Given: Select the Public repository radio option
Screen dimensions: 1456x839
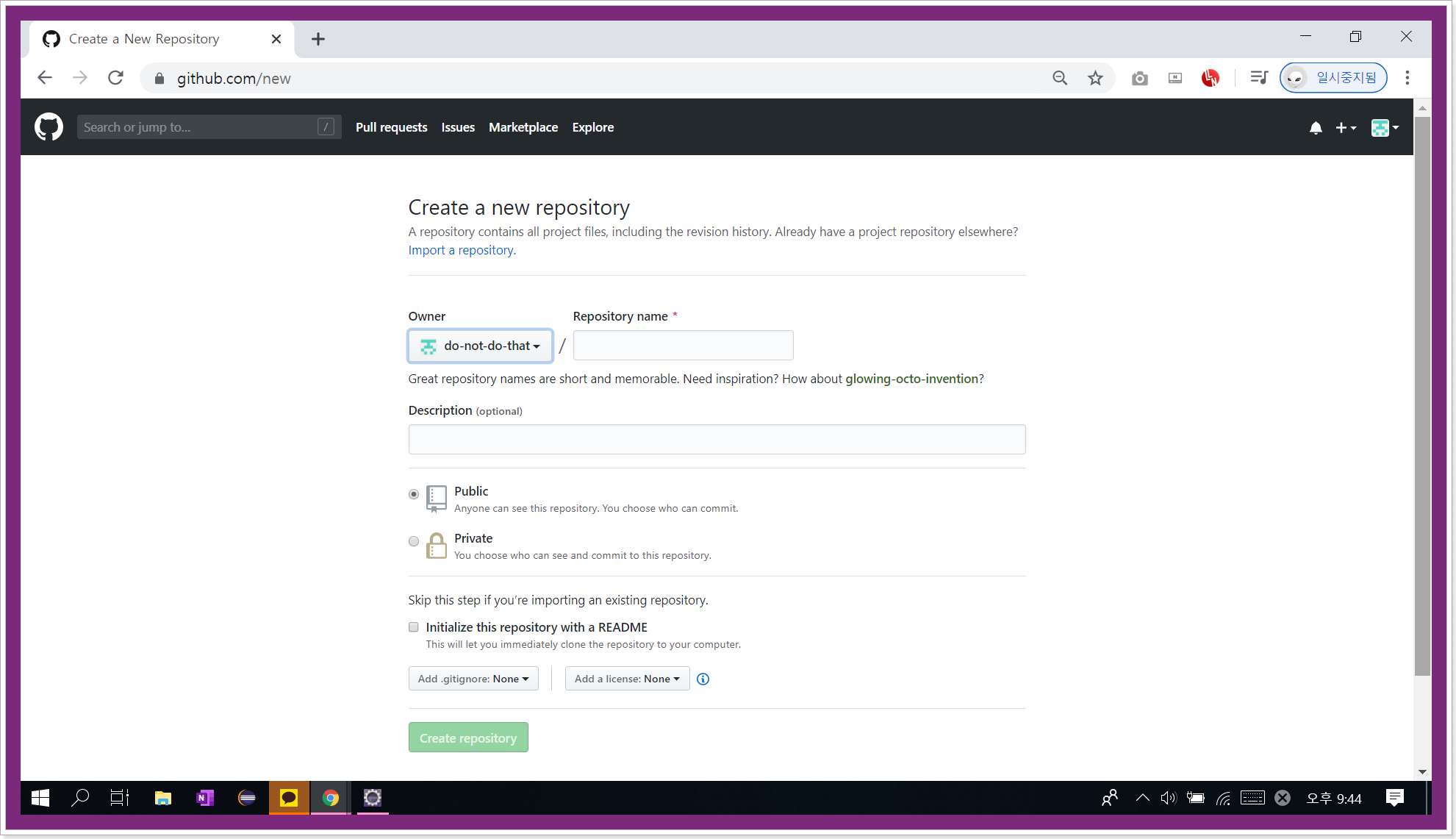Looking at the screenshot, I should 414,494.
